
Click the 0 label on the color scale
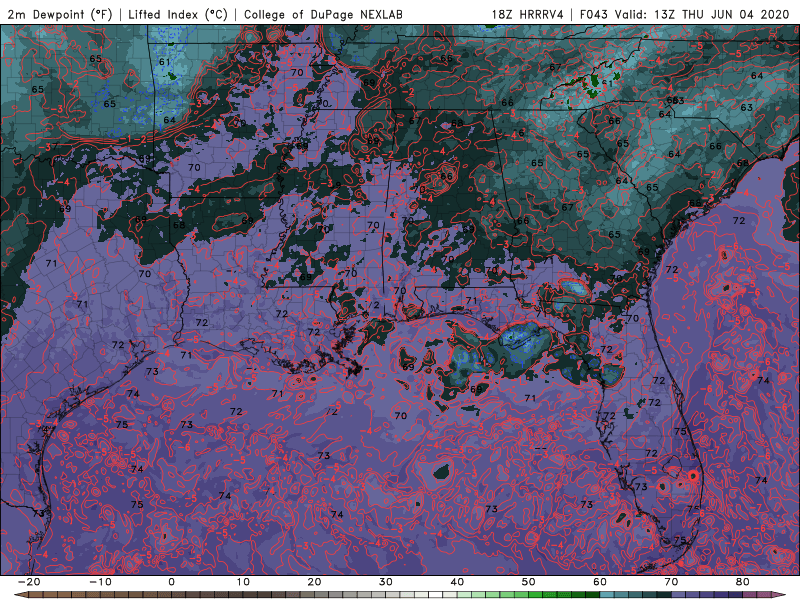171,582
